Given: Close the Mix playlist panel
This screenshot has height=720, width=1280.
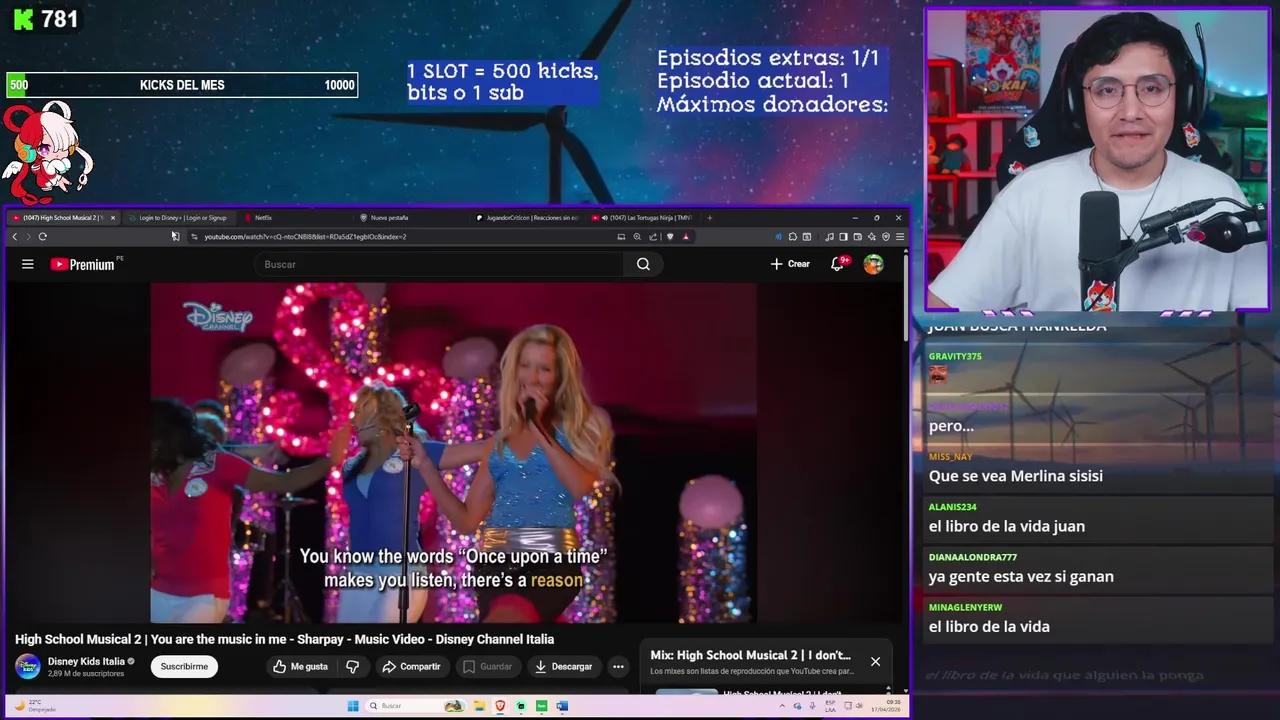Looking at the screenshot, I should pyautogui.click(x=875, y=661).
